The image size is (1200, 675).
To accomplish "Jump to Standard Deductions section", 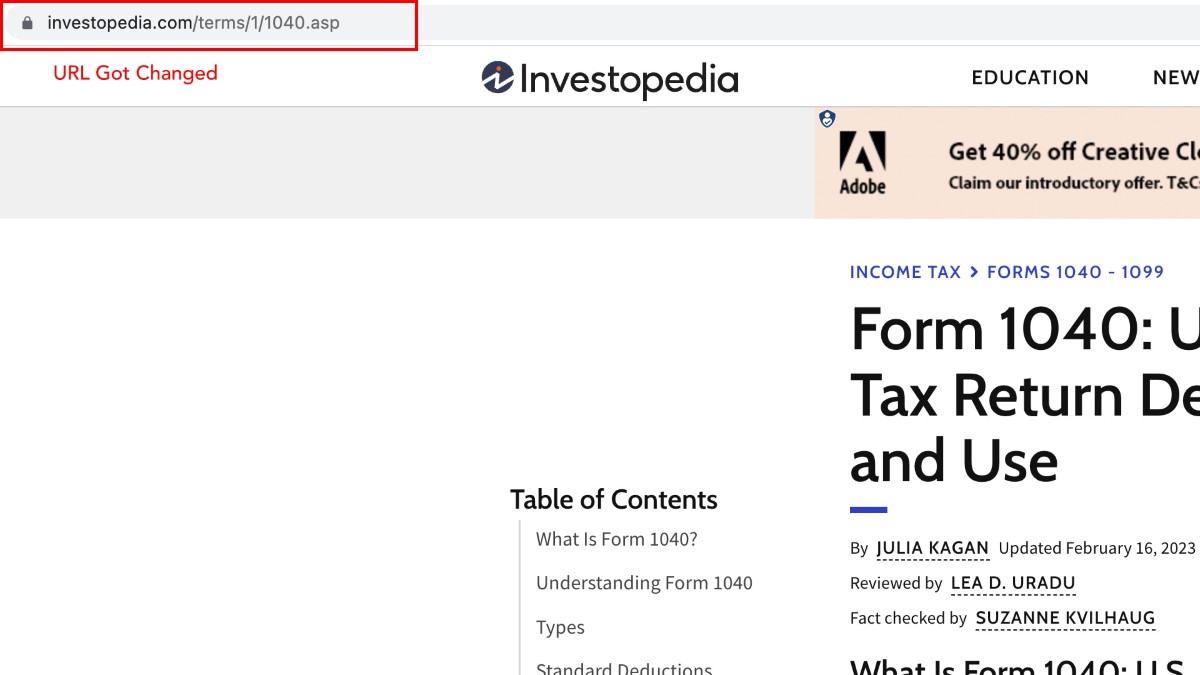I will point(624,667).
